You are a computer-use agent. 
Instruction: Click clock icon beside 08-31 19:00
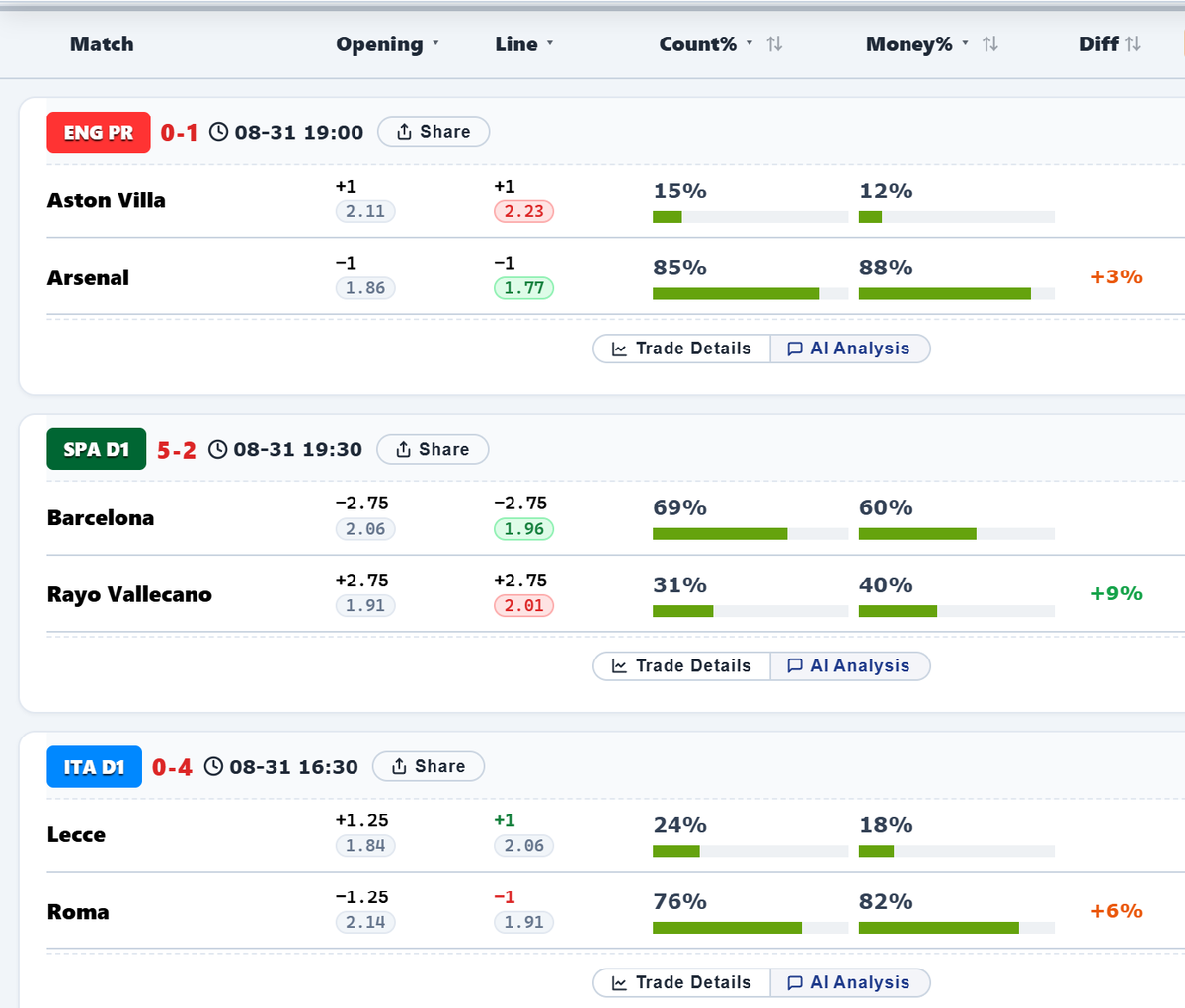[219, 132]
